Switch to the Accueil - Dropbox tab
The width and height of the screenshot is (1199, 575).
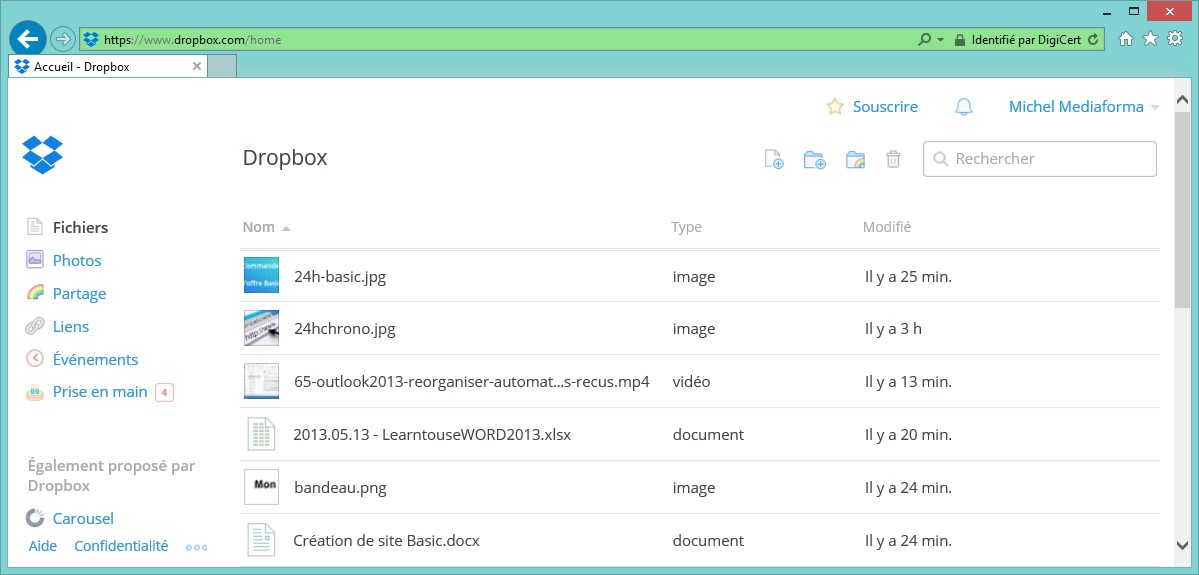click(100, 66)
